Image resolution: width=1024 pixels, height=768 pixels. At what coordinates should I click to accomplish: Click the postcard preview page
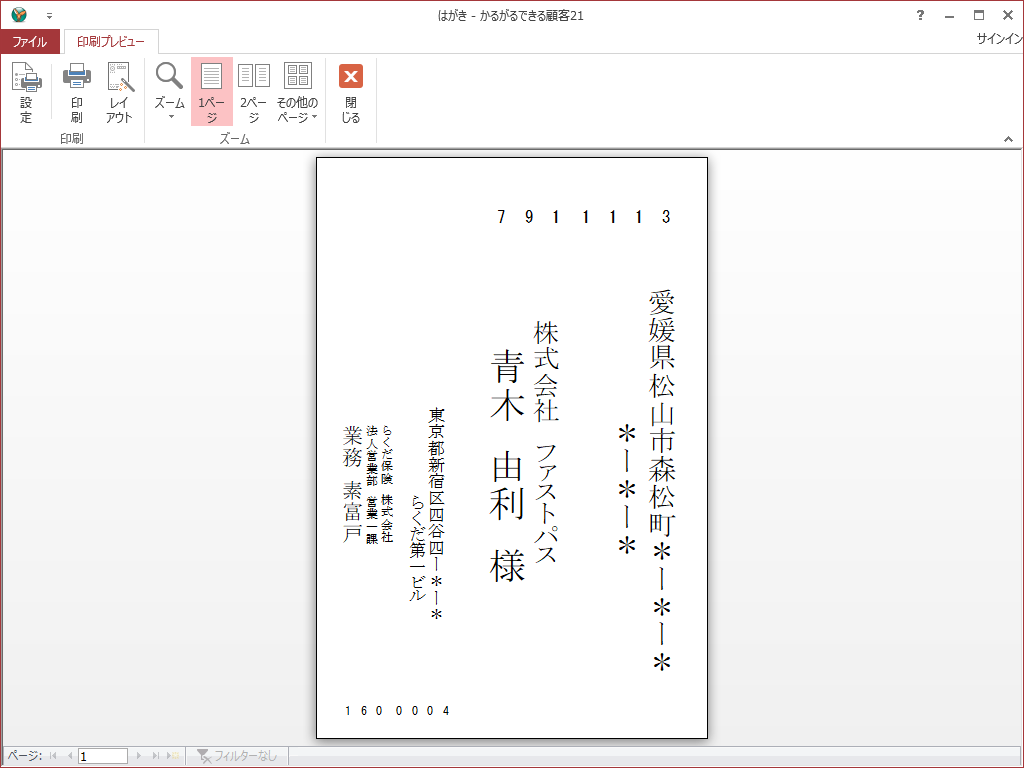click(x=511, y=448)
